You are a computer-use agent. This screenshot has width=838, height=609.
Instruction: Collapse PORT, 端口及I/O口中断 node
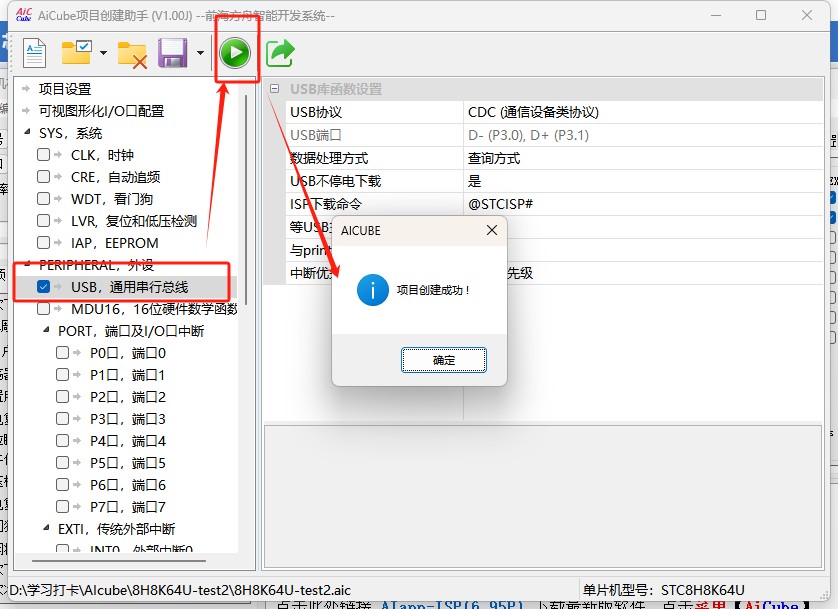[46, 330]
